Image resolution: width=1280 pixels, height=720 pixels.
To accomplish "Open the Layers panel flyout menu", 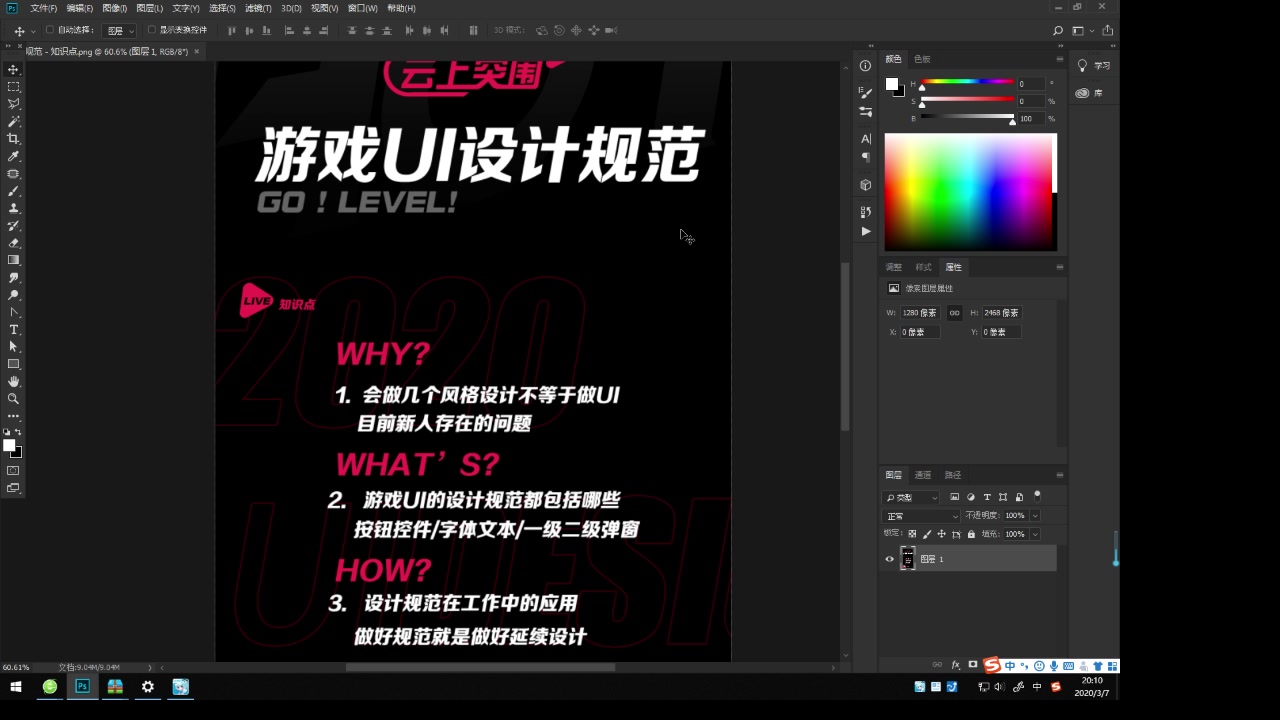I will pos(1059,475).
